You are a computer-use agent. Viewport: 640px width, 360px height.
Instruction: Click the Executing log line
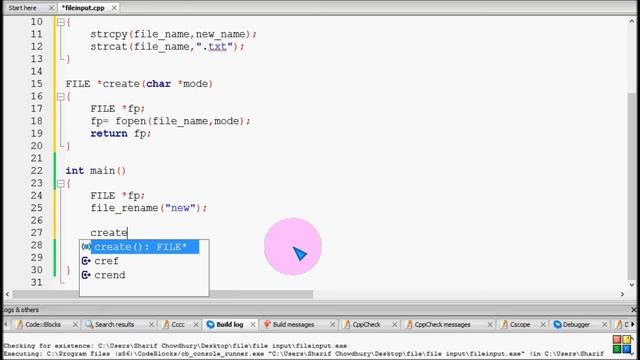click(x=303, y=353)
